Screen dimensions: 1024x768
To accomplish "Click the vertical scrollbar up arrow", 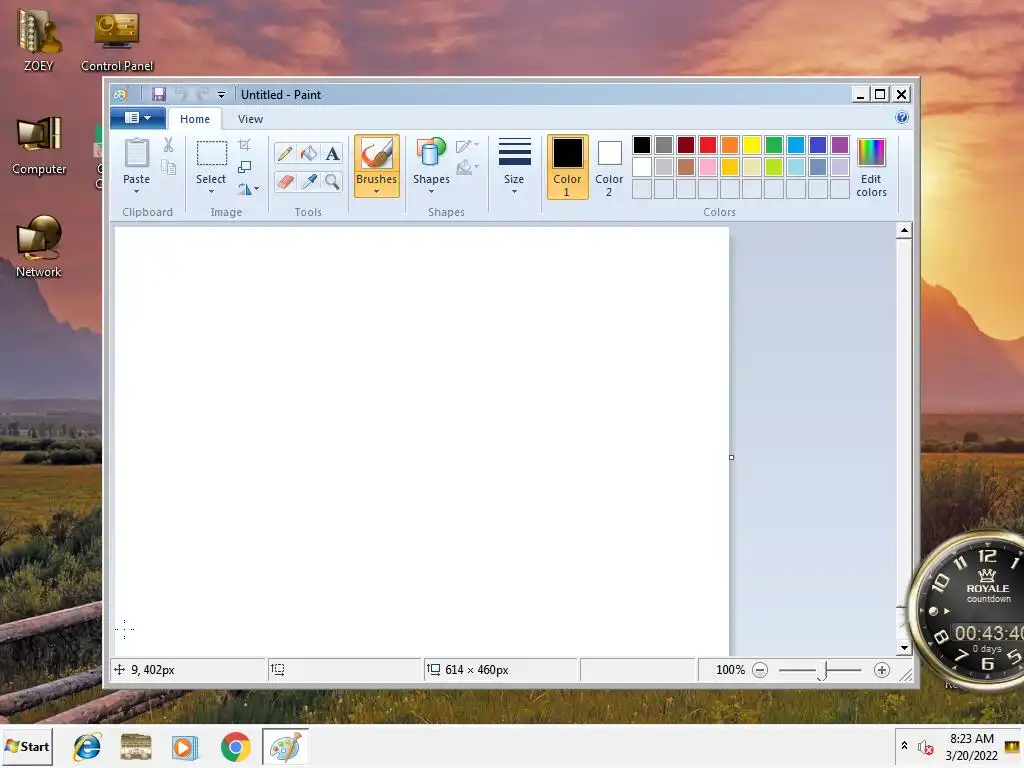I will [904, 231].
